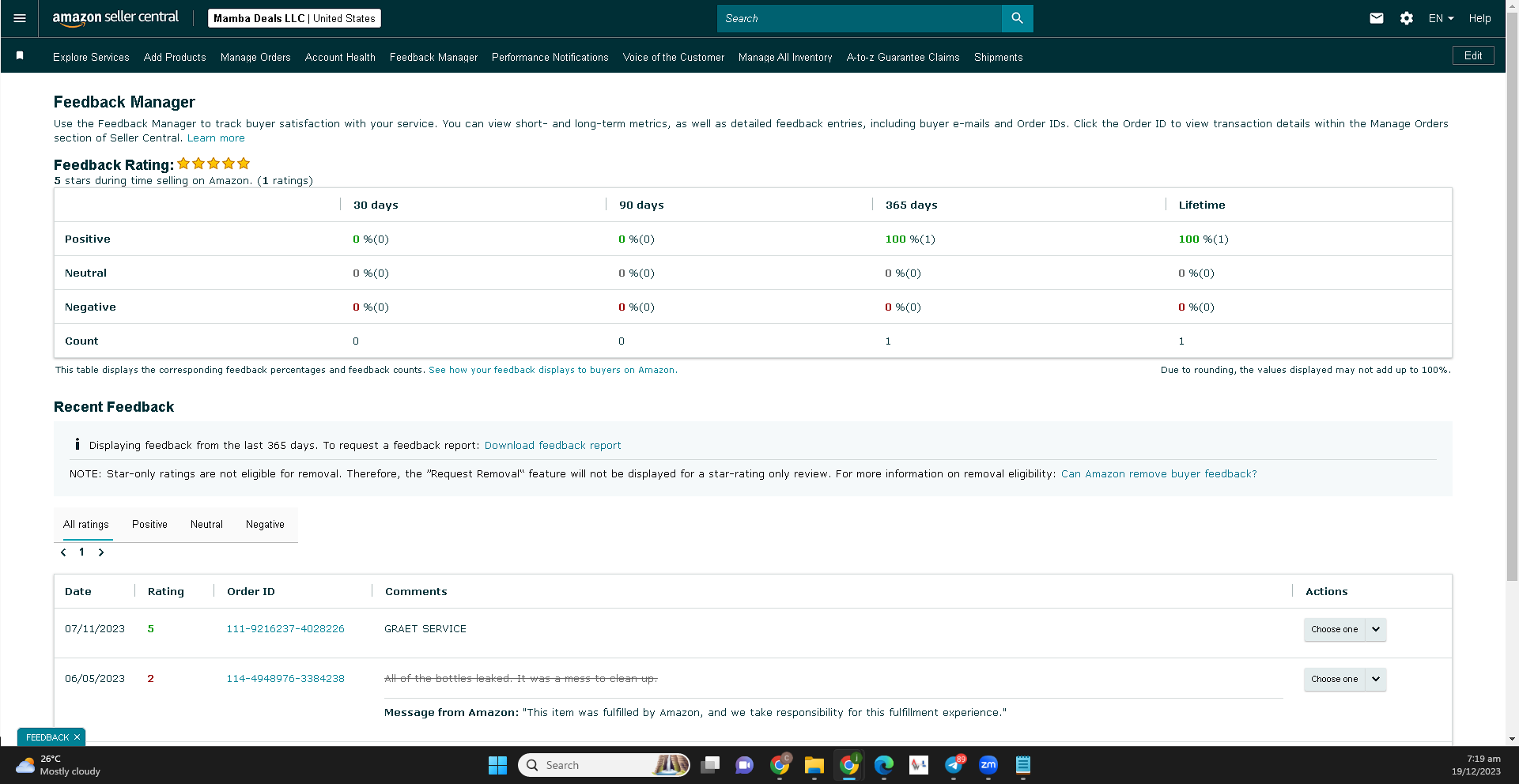Click the feedback rating stars
Image resolution: width=1519 pixels, height=784 pixels.
coord(213,164)
